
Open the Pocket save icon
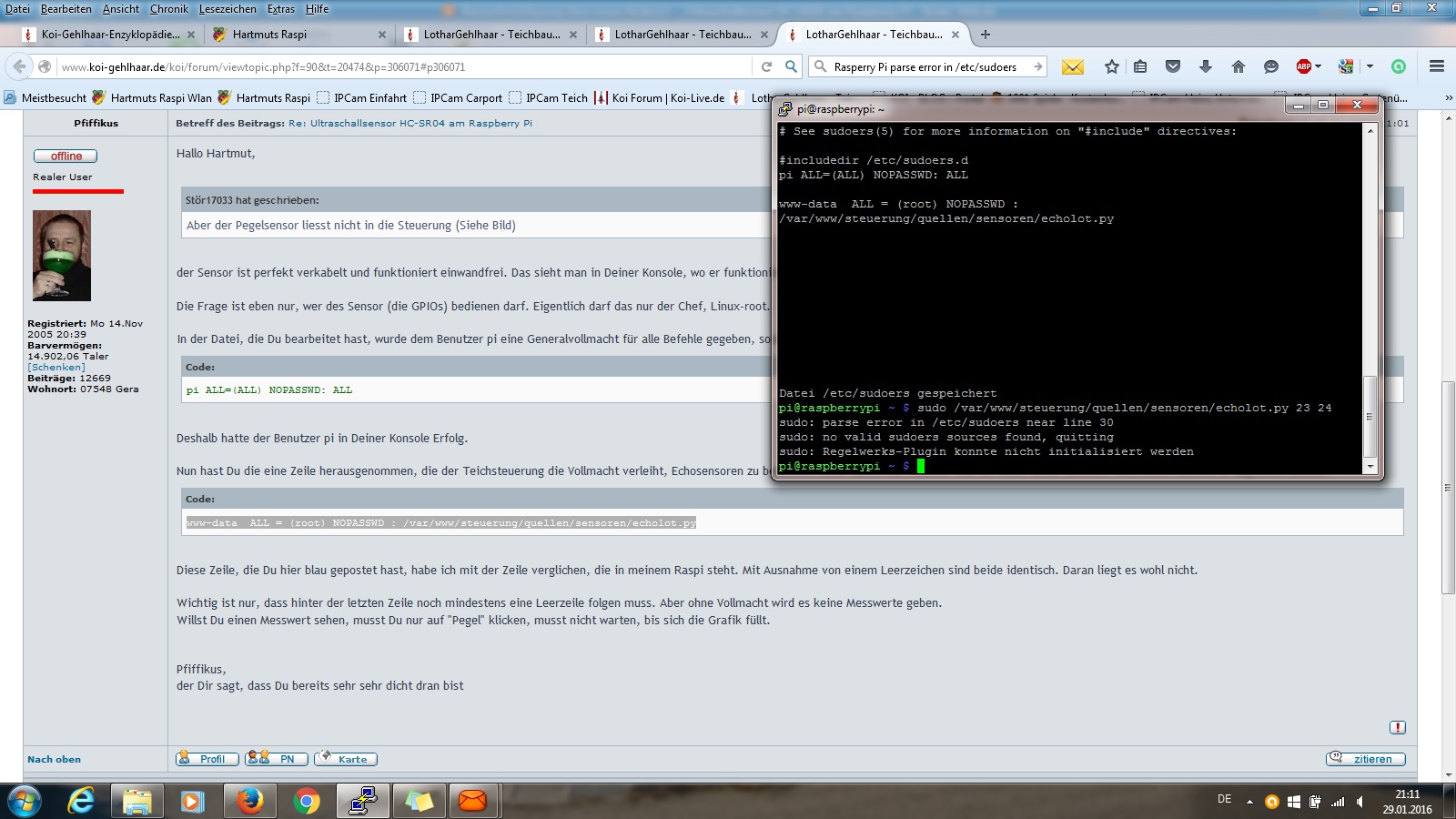pos(1173,66)
